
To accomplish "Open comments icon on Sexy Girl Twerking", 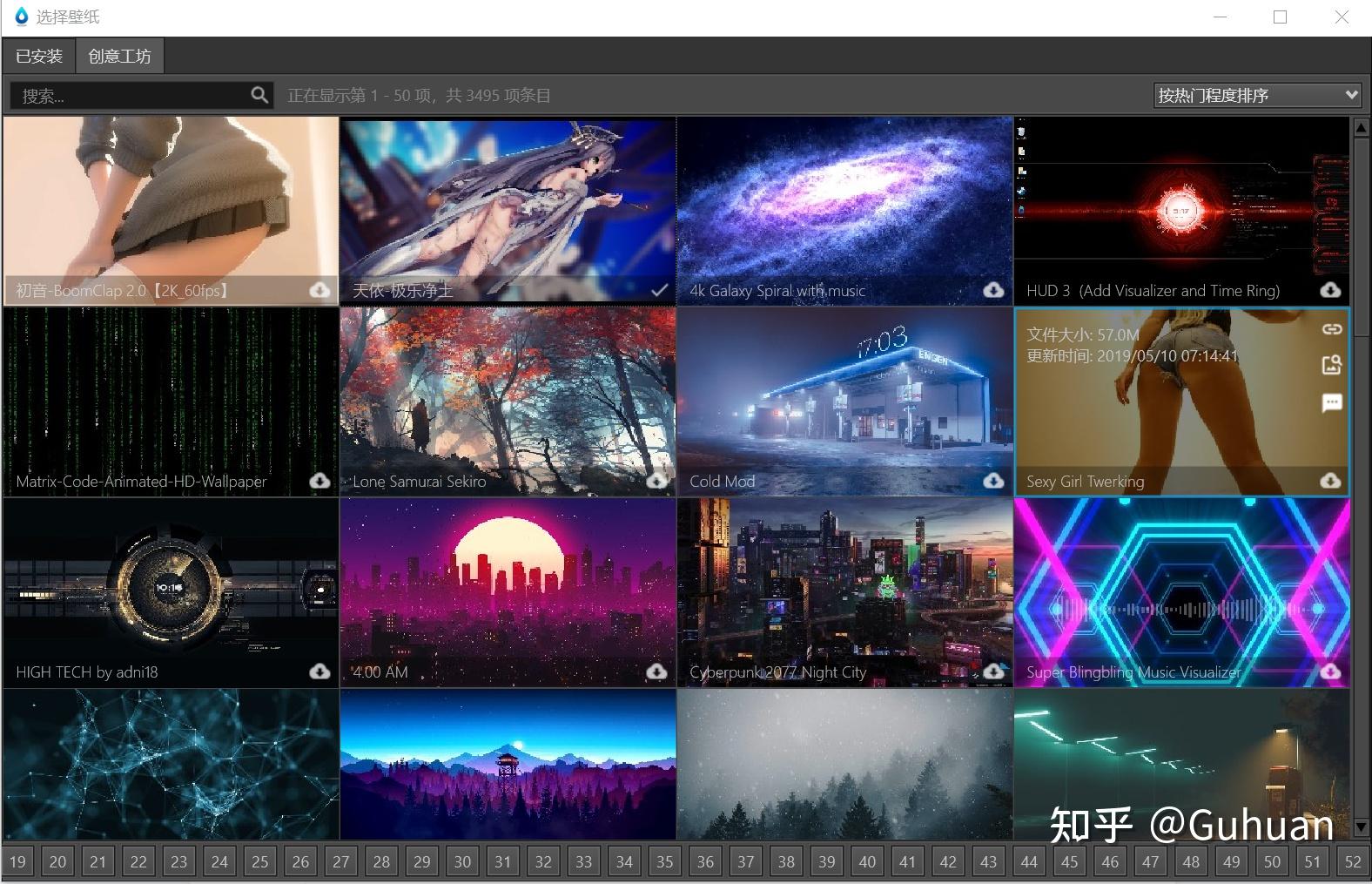I will [1332, 402].
